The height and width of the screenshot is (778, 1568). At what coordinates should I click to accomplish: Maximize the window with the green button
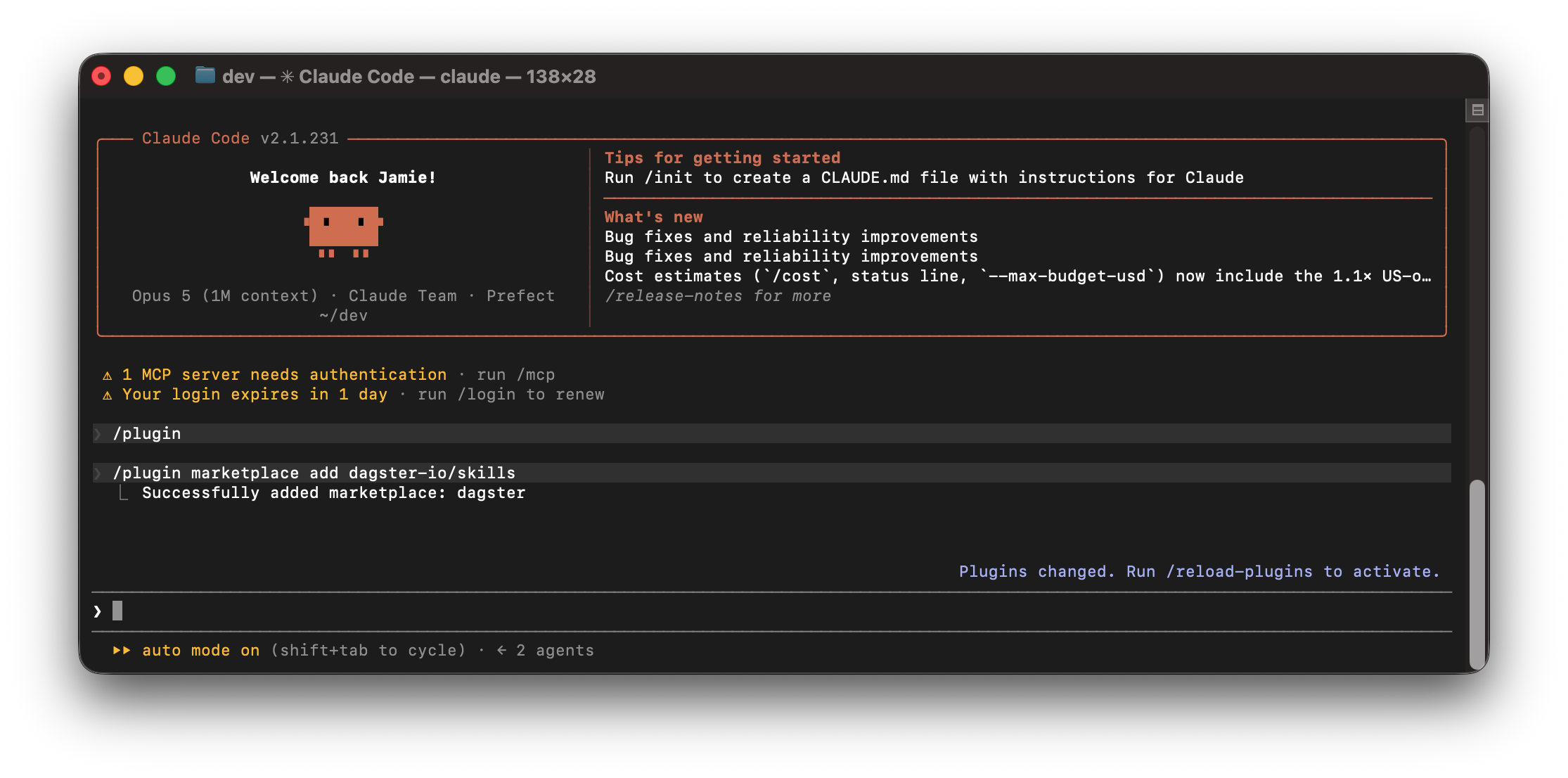(166, 76)
